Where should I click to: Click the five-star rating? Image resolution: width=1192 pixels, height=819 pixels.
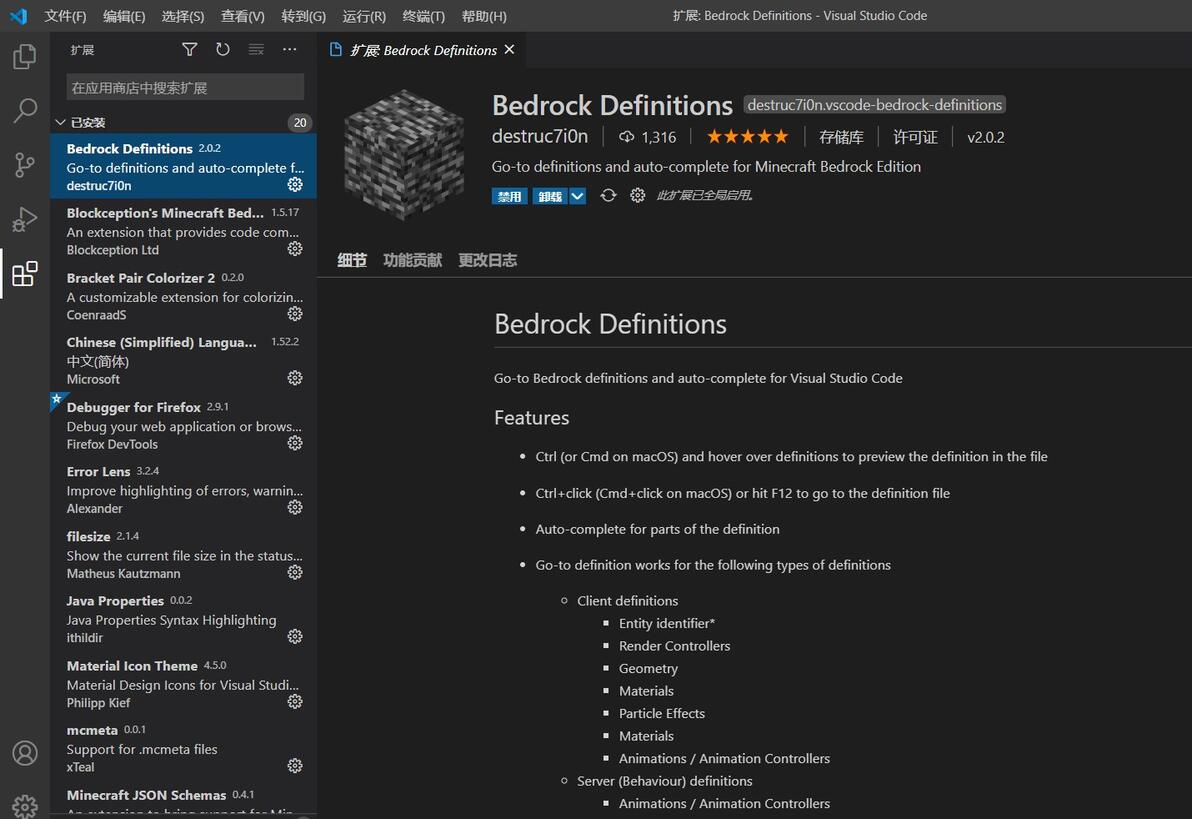(747, 137)
